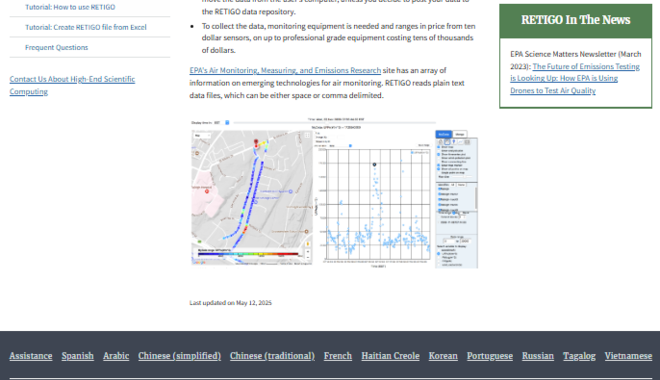Select the Tagalog language link
Viewport: 660px width, 380px height.
[579, 356]
